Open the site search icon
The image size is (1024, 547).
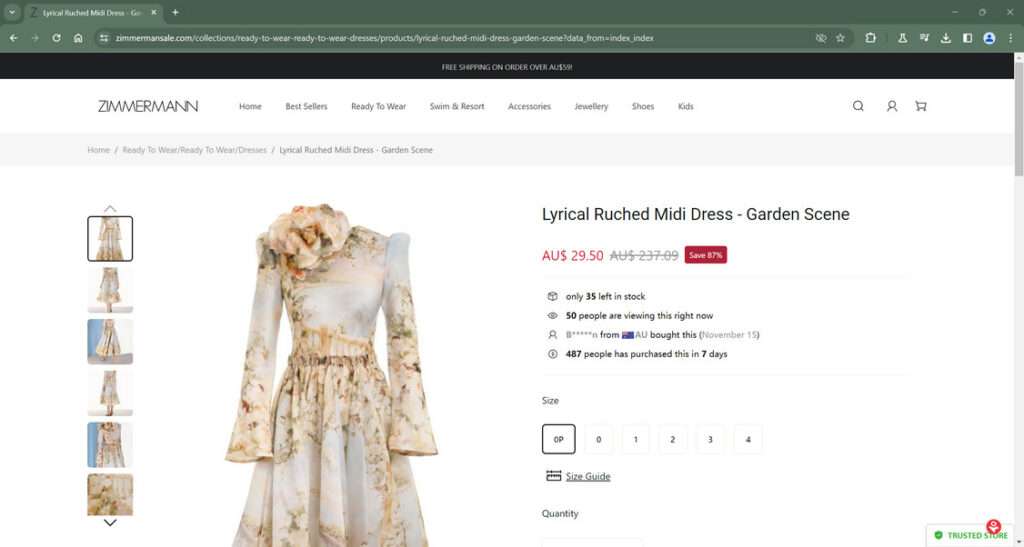[858, 106]
